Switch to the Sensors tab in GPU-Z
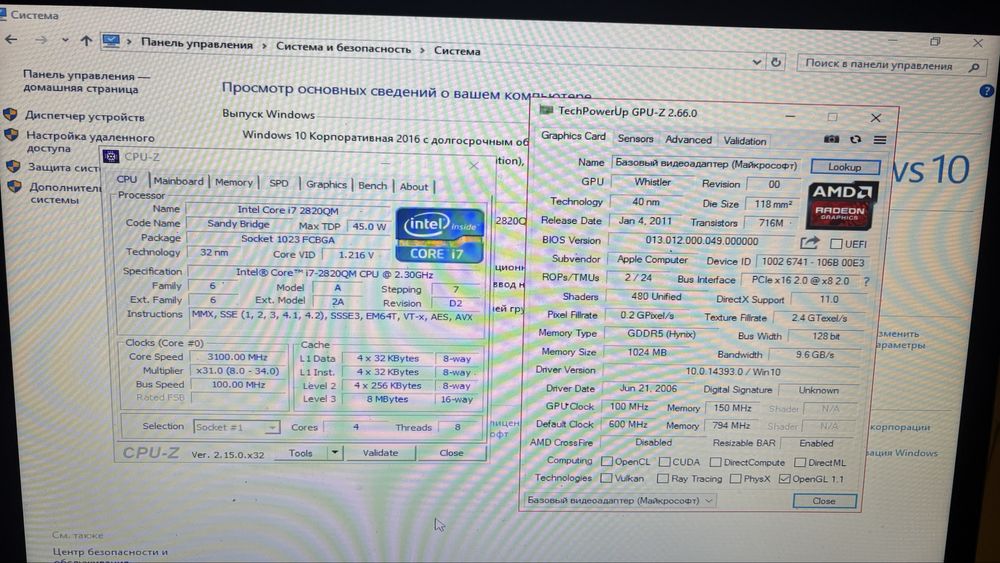Viewport: 1000px width, 563px height. (635, 138)
